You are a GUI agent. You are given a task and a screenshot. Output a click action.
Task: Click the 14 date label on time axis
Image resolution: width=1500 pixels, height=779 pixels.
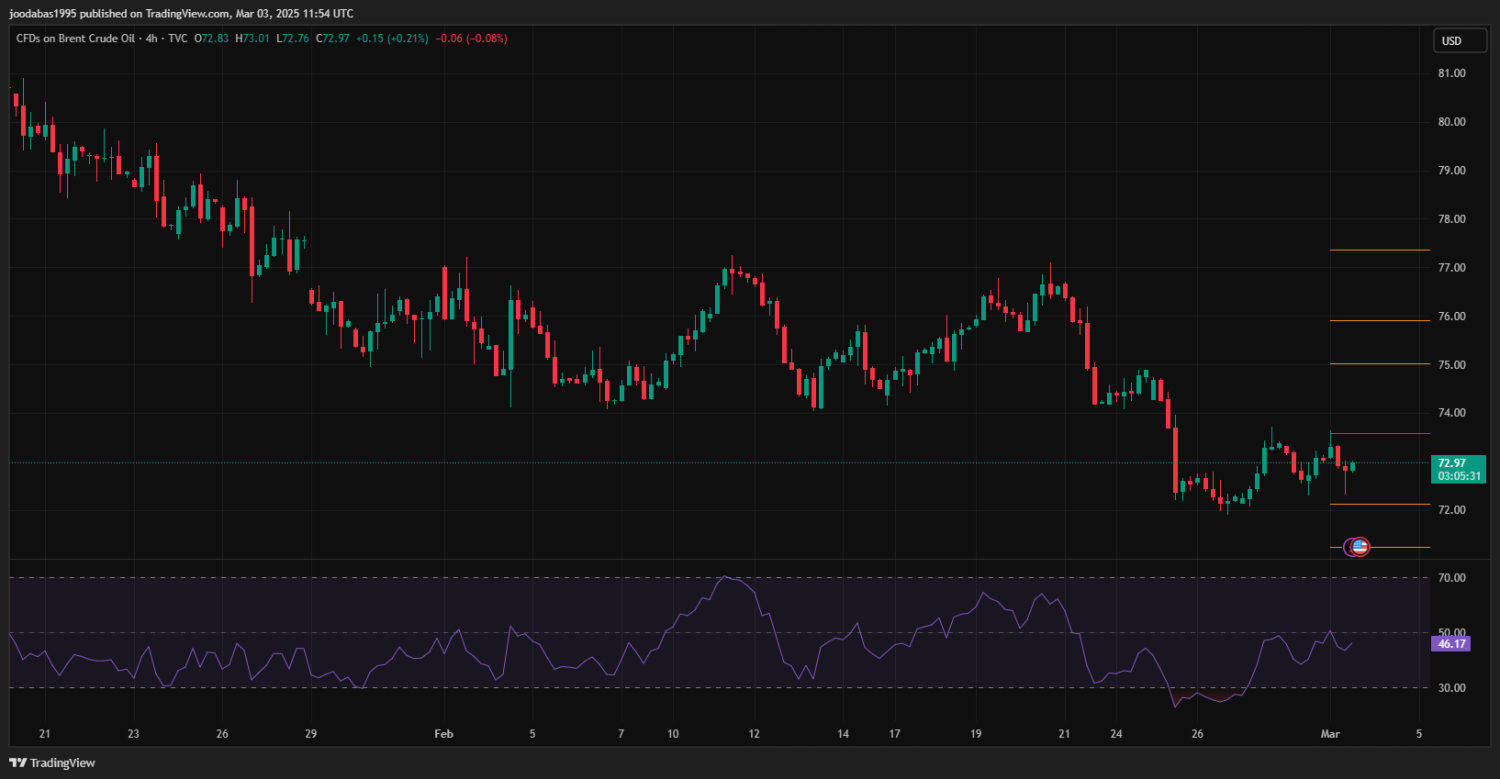(x=842, y=733)
